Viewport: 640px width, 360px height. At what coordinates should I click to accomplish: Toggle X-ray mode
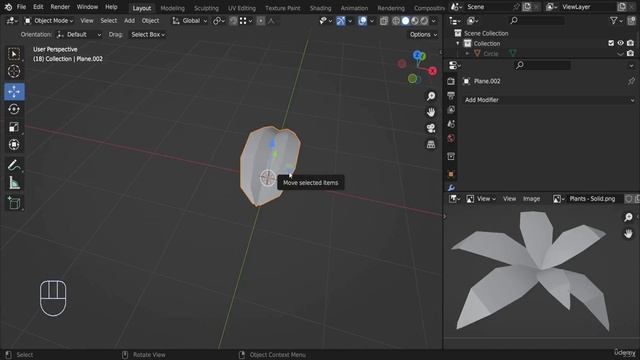384,20
